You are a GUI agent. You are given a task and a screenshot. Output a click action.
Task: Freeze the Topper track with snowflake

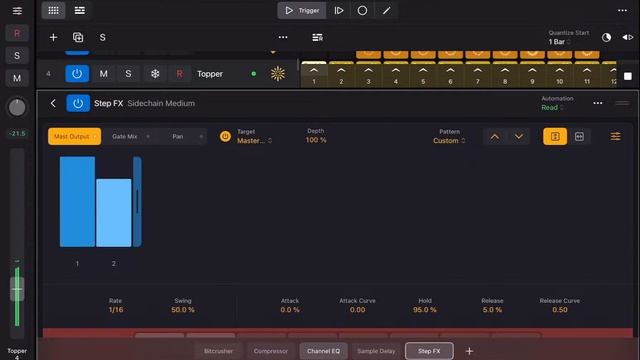(x=155, y=74)
